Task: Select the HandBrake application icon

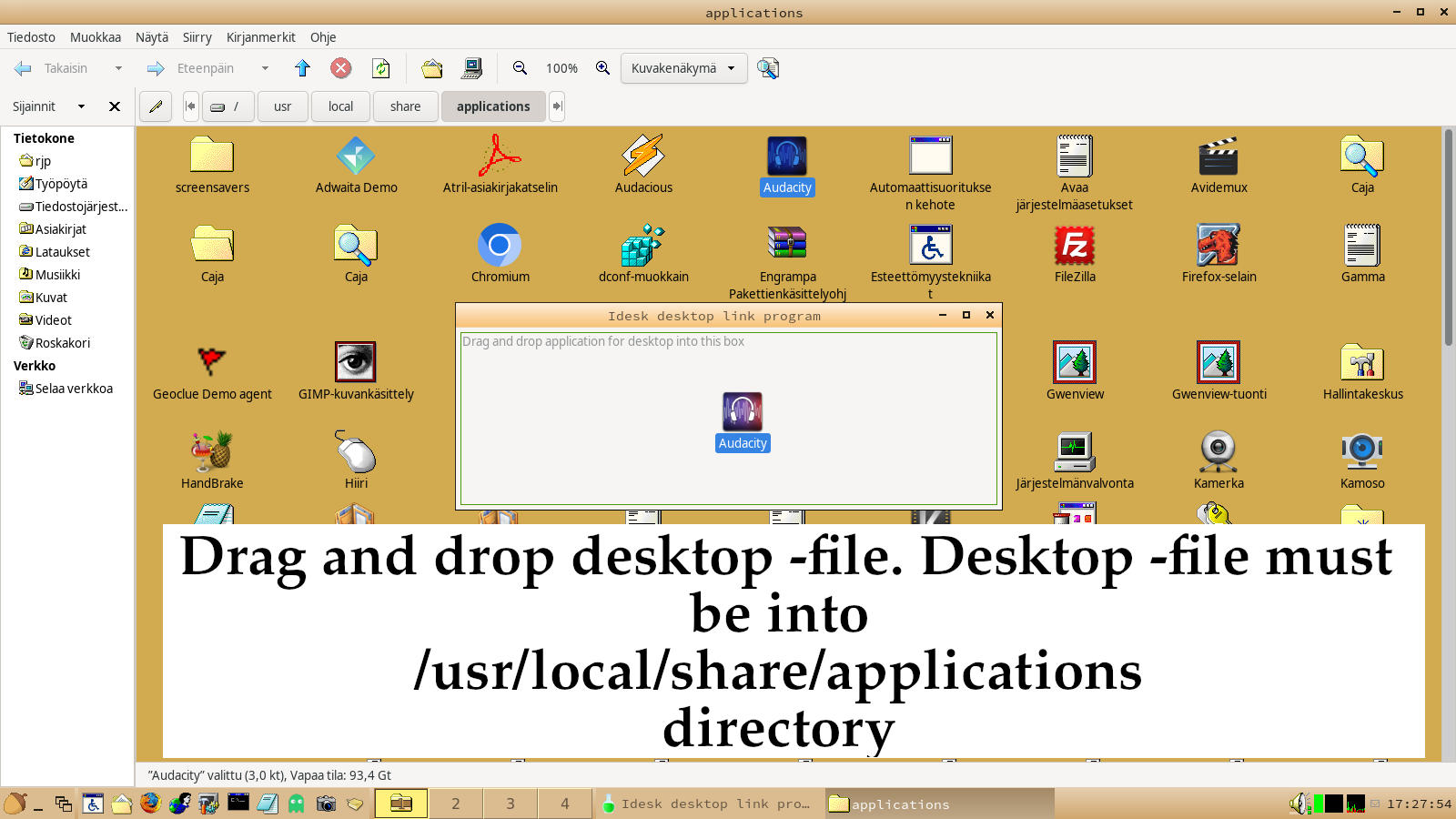Action: (212, 452)
